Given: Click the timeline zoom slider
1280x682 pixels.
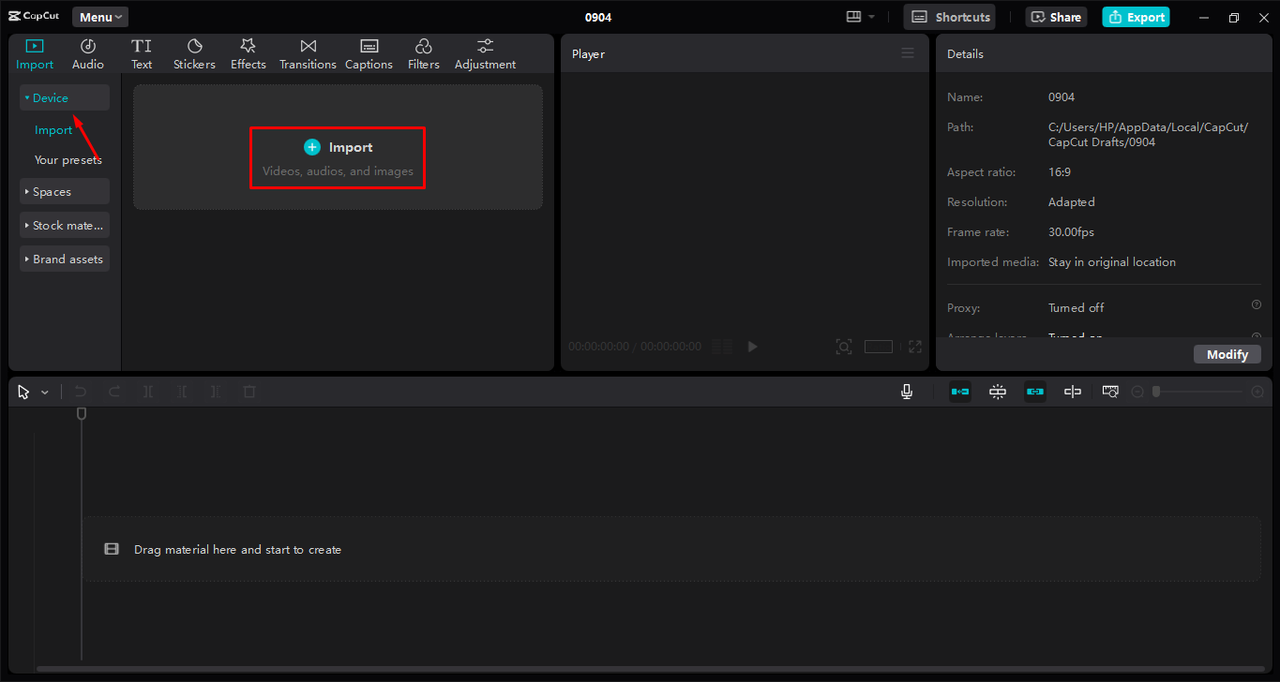Looking at the screenshot, I should click(x=1198, y=392).
